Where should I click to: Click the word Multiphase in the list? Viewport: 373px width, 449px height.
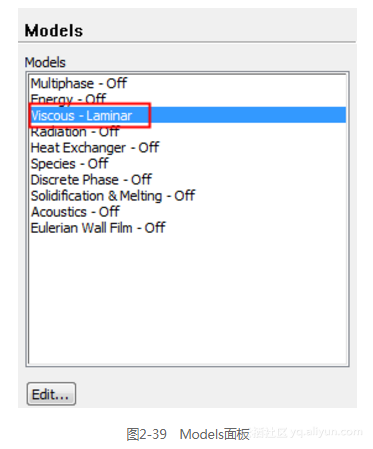(62, 83)
